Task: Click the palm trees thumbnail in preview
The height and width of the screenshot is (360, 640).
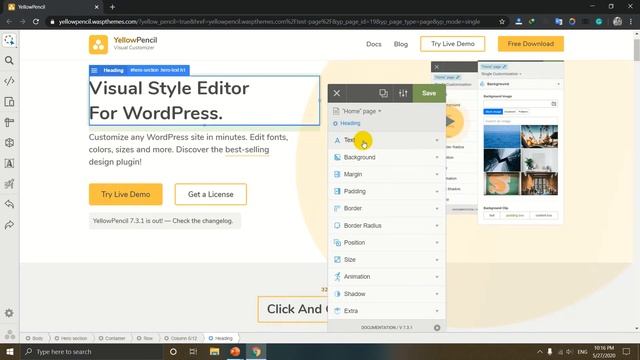Action: tap(539, 136)
